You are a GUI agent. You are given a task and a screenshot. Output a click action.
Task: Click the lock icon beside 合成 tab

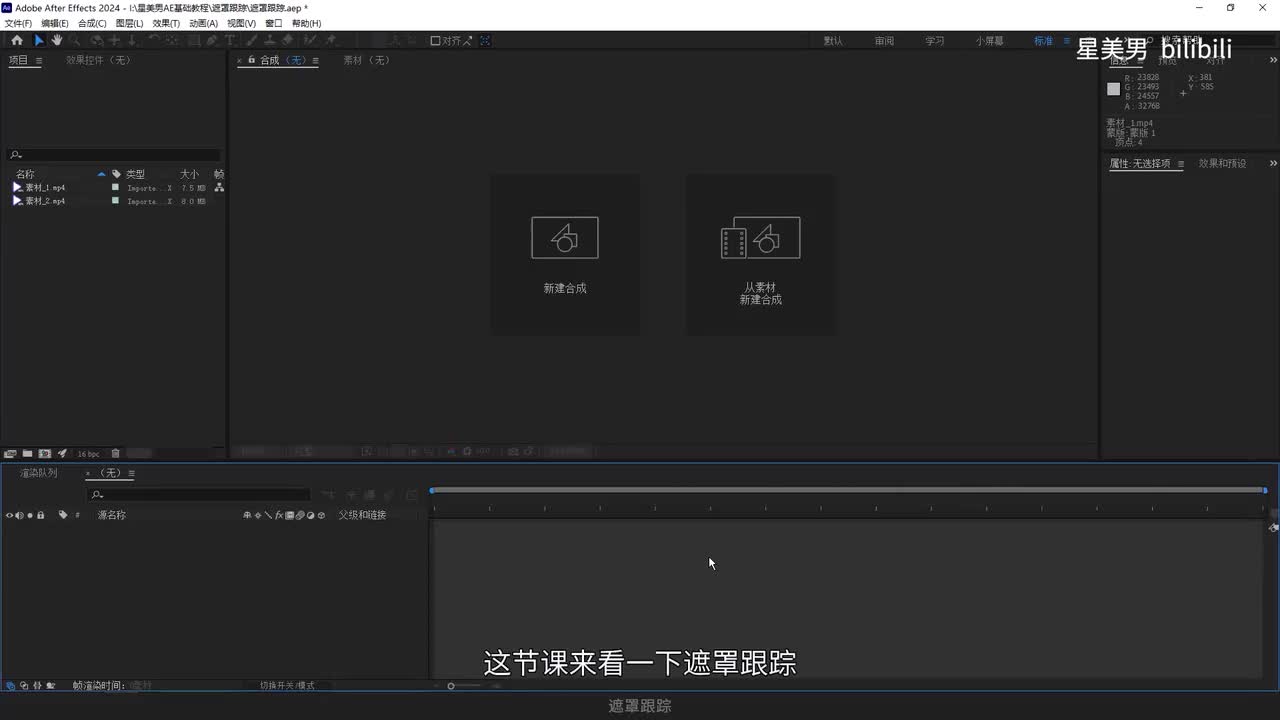[252, 60]
